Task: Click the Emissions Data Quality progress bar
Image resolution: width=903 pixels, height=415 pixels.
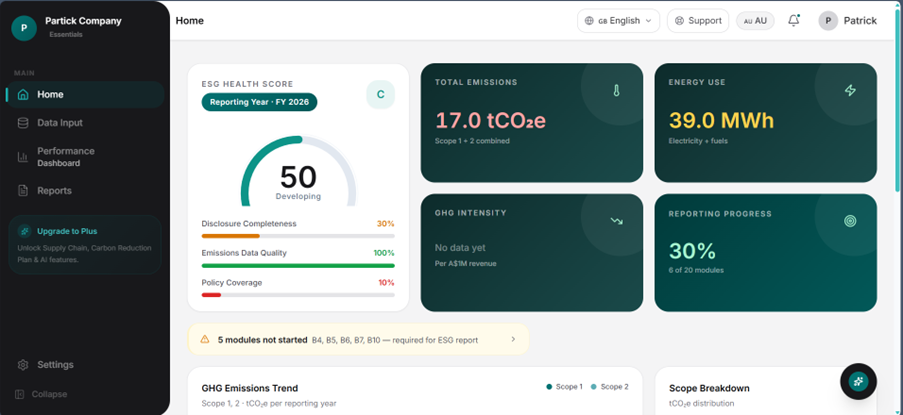Action: pyautogui.click(x=298, y=265)
